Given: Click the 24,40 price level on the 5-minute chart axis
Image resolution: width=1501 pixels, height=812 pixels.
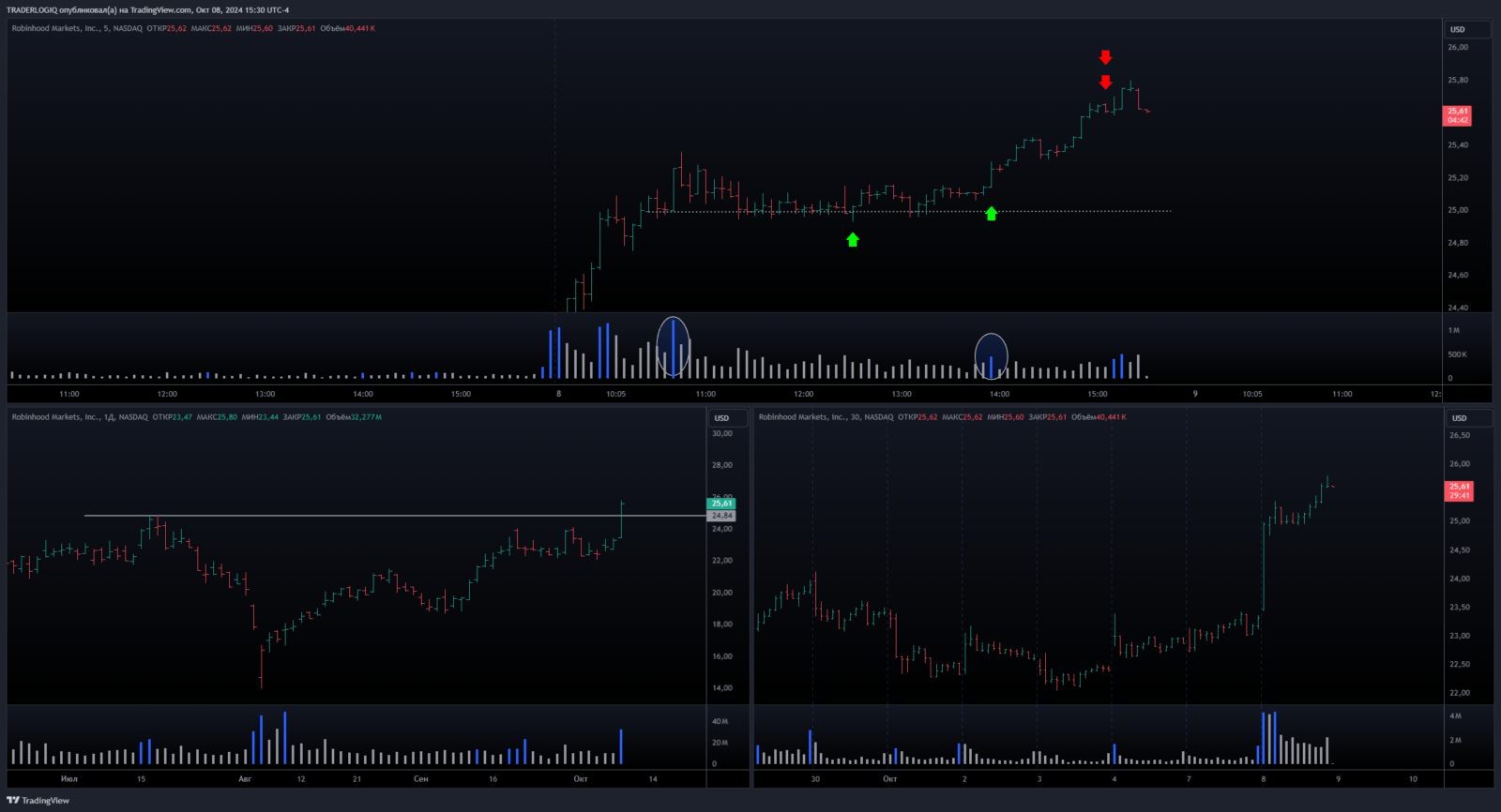Looking at the screenshot, I should tap(1458, 308).
